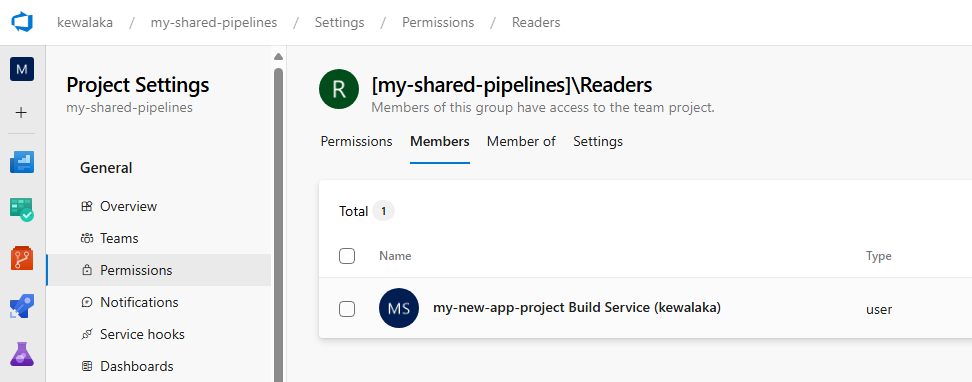
Task: Check the my-new-app-project Build Service row checkbox
Action: click(347, 309)
